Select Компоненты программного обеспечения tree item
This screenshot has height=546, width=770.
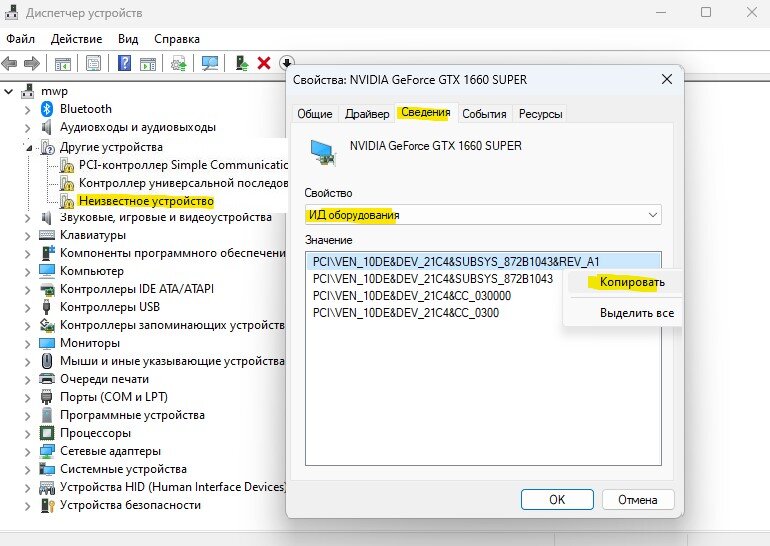172,253
